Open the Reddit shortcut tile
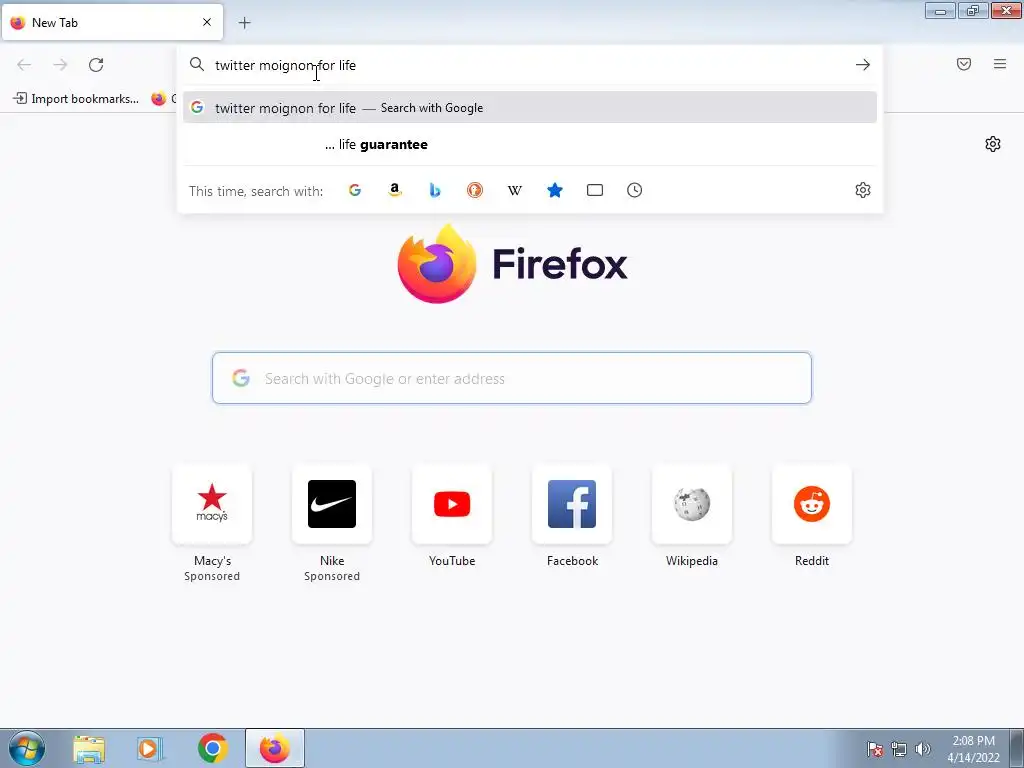The height and width of the screenshot is (768, 1024). click(x=812, y=504)
